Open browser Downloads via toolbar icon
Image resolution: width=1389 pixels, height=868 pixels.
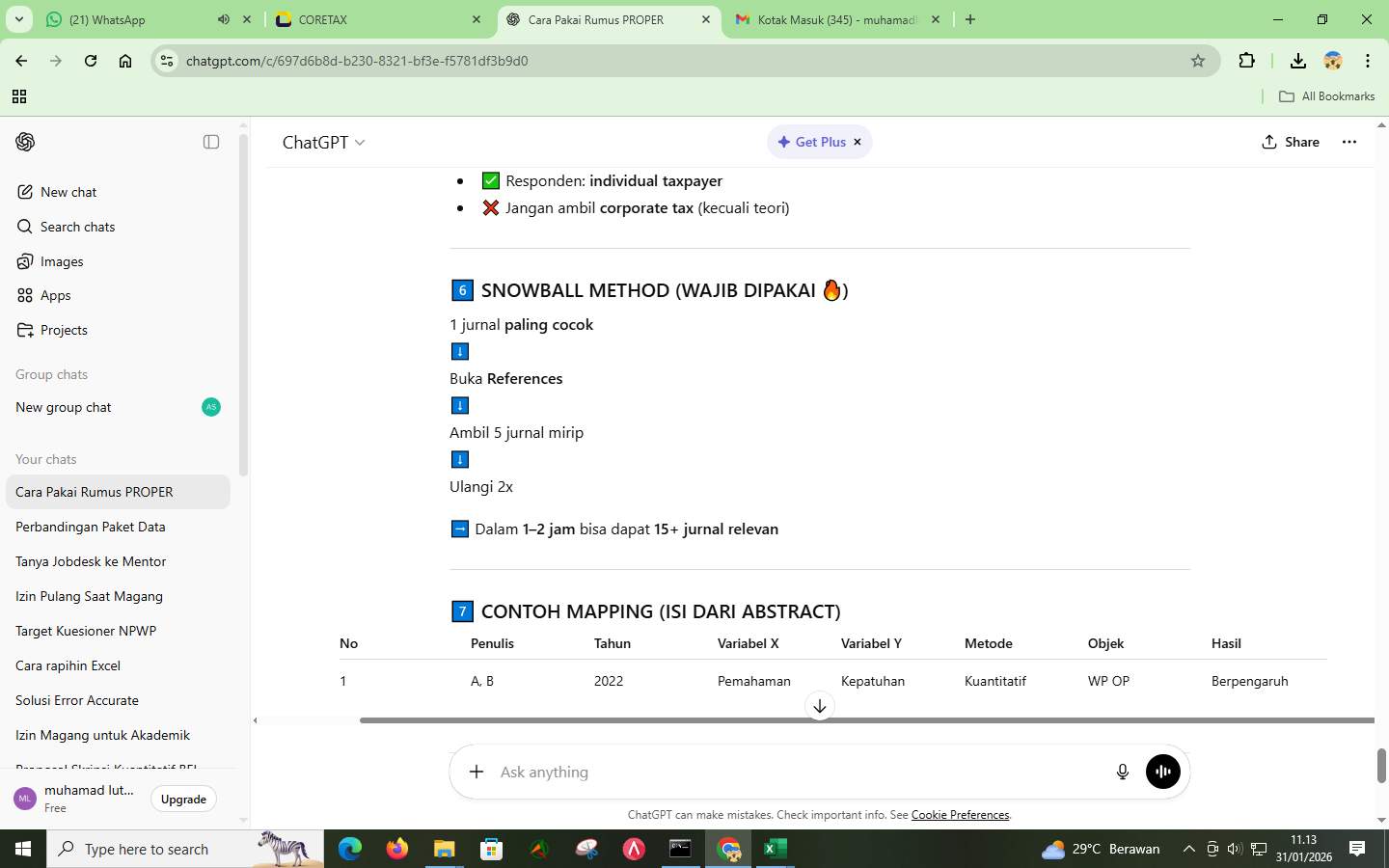click(1298, 60)
